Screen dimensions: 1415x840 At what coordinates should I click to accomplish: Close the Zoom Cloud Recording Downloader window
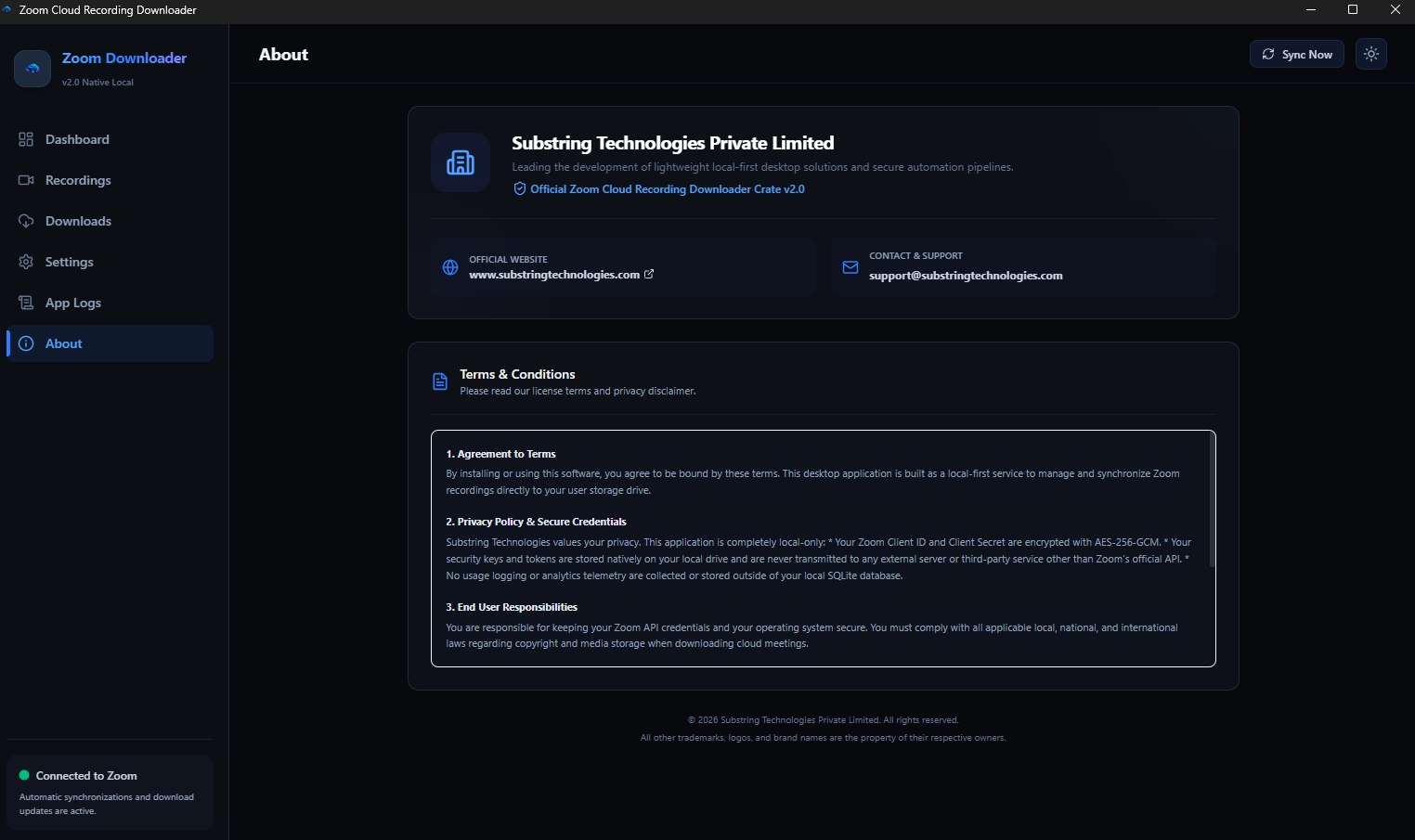1395,10
